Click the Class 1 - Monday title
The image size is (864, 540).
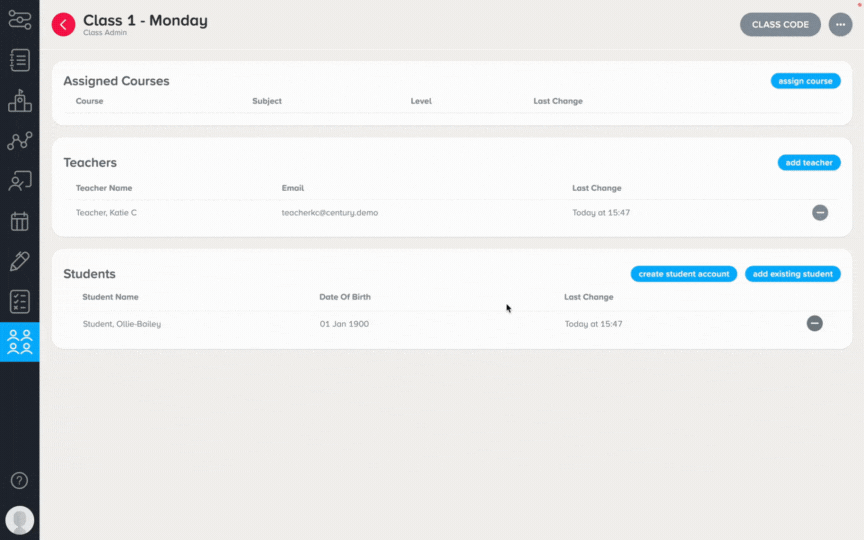click(x=145, y=20)
